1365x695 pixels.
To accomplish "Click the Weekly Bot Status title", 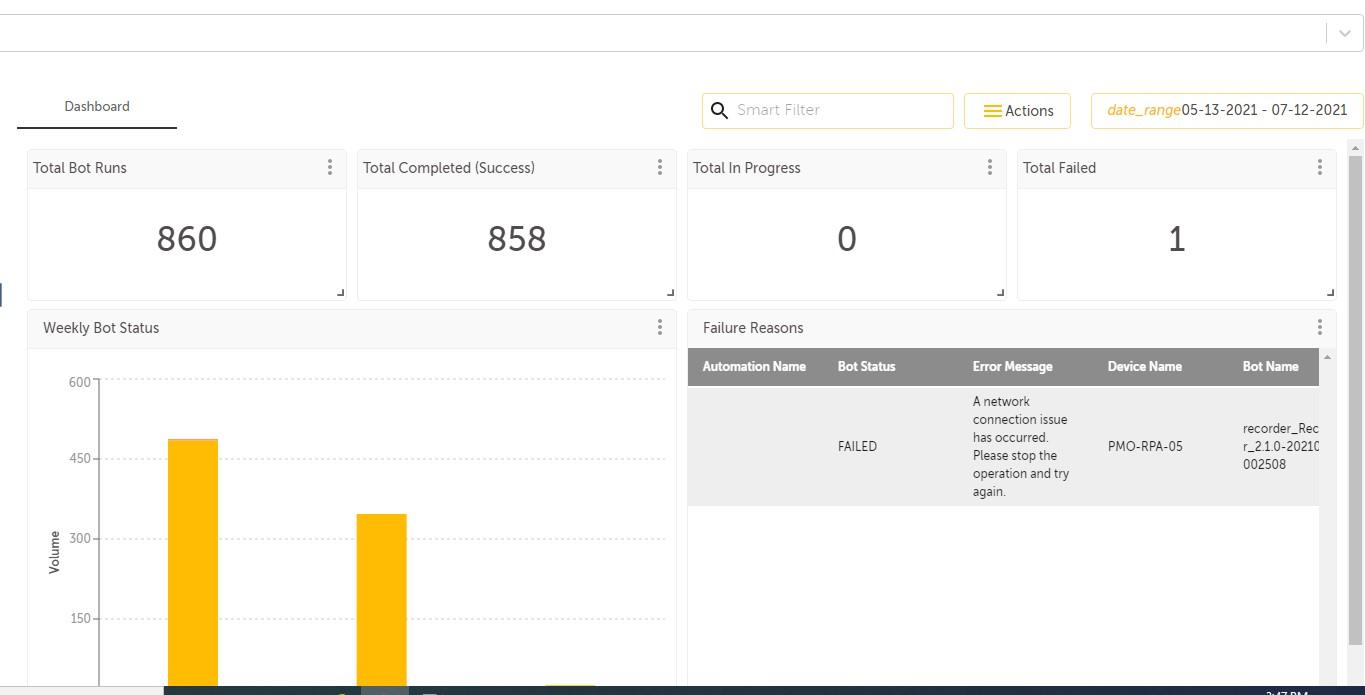I will point(101,328).
